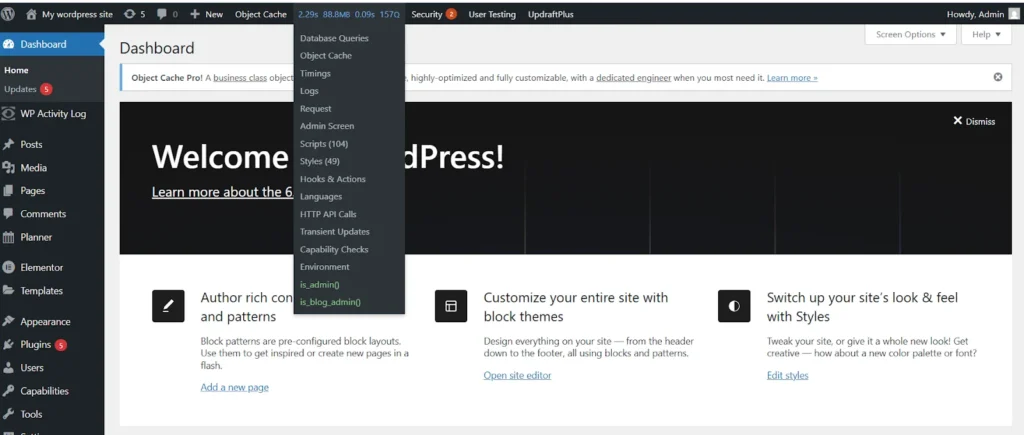Click the home icon beside My wordpress site

pyautogui.click(x=31, y=14)
